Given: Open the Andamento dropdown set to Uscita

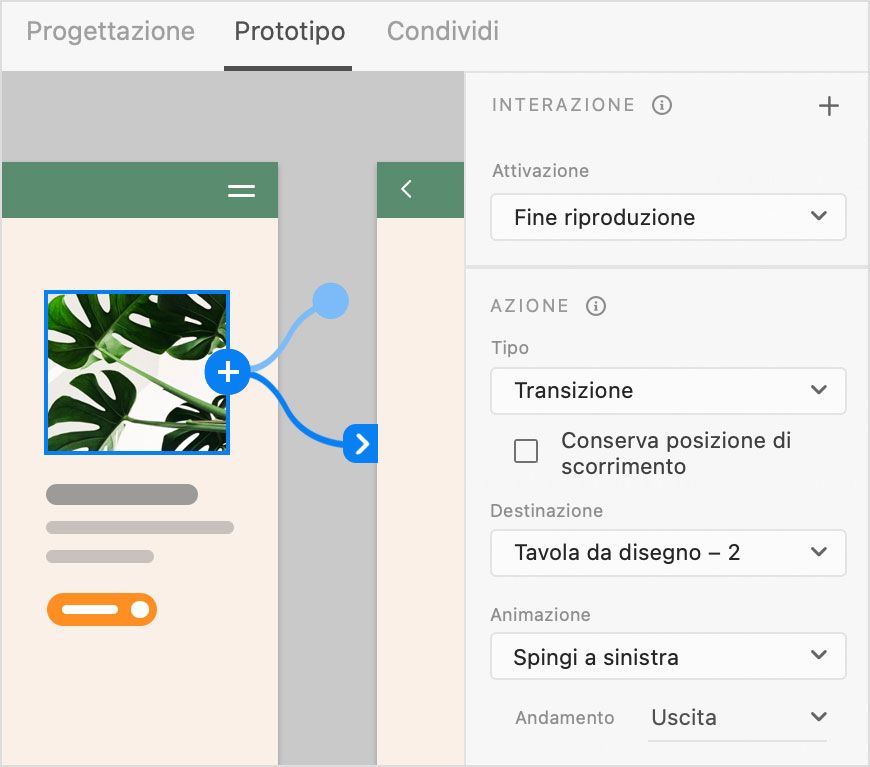Looking at the screenshot, I should coord(737,717).
